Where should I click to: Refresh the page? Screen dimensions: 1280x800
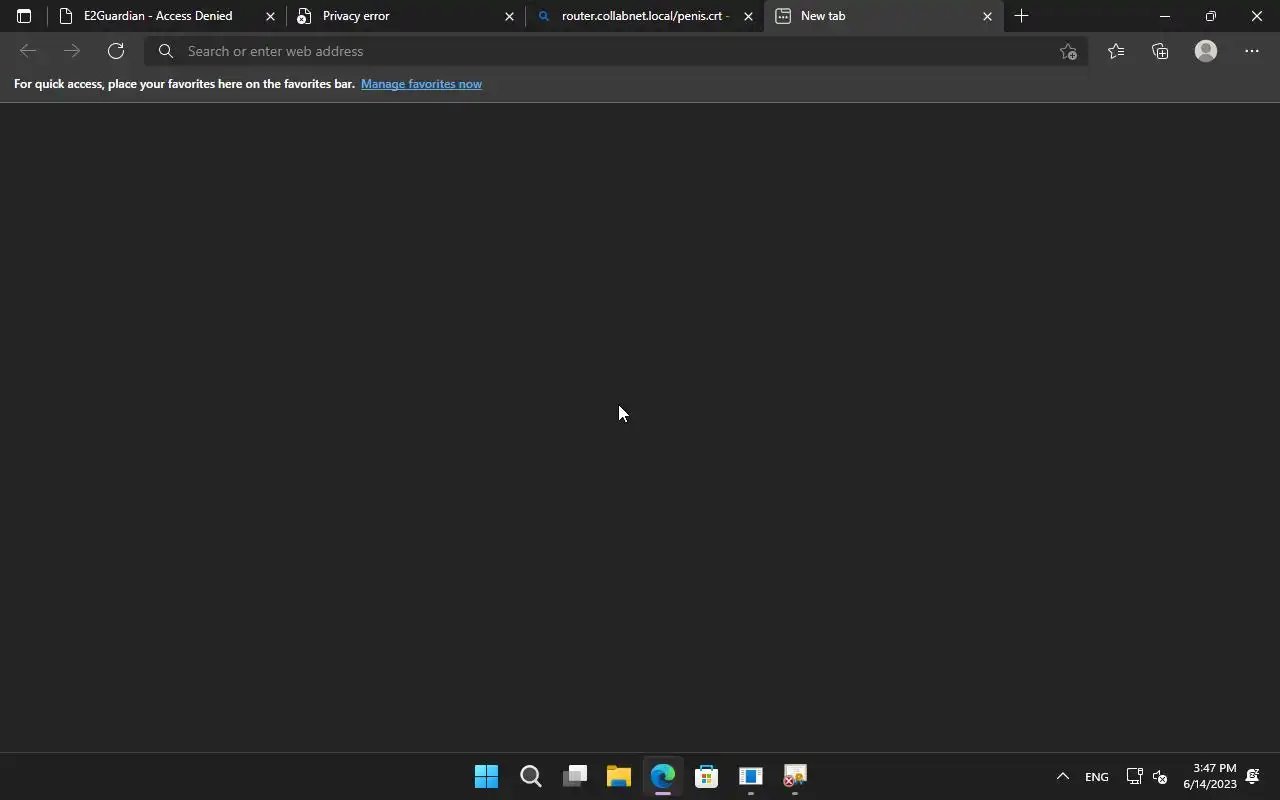[x=116, y=51]
